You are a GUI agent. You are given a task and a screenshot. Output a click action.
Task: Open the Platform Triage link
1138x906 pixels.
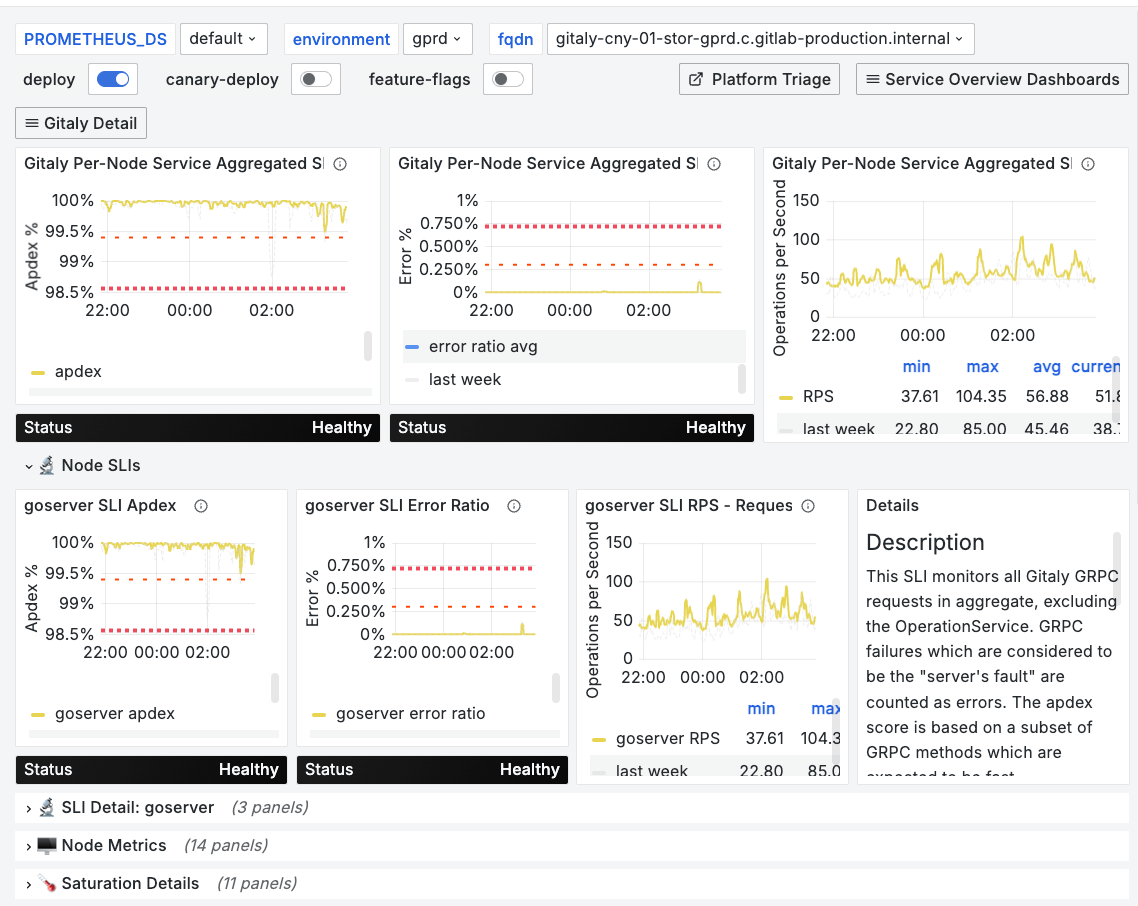pyautogui.click(x=759, y=79)
